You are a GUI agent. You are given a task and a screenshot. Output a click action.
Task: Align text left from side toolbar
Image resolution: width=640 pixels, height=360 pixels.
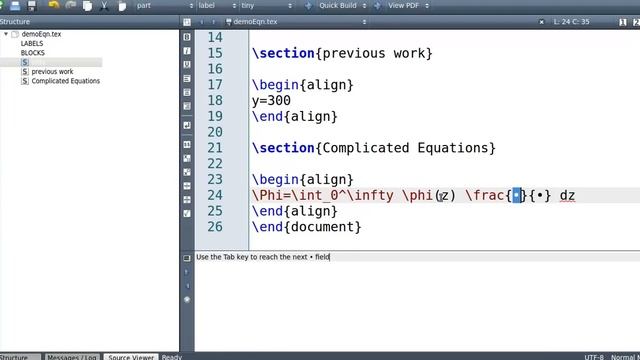[187, 78]
